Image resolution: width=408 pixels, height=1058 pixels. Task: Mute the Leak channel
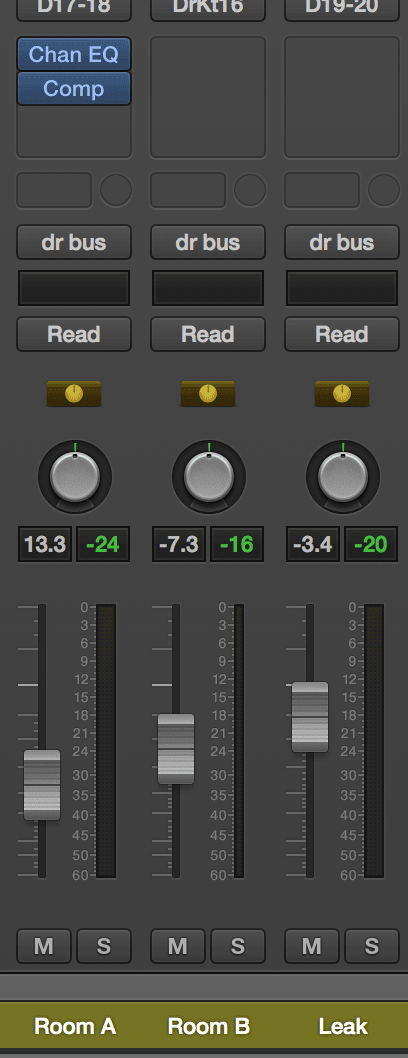tap(312, 946)
